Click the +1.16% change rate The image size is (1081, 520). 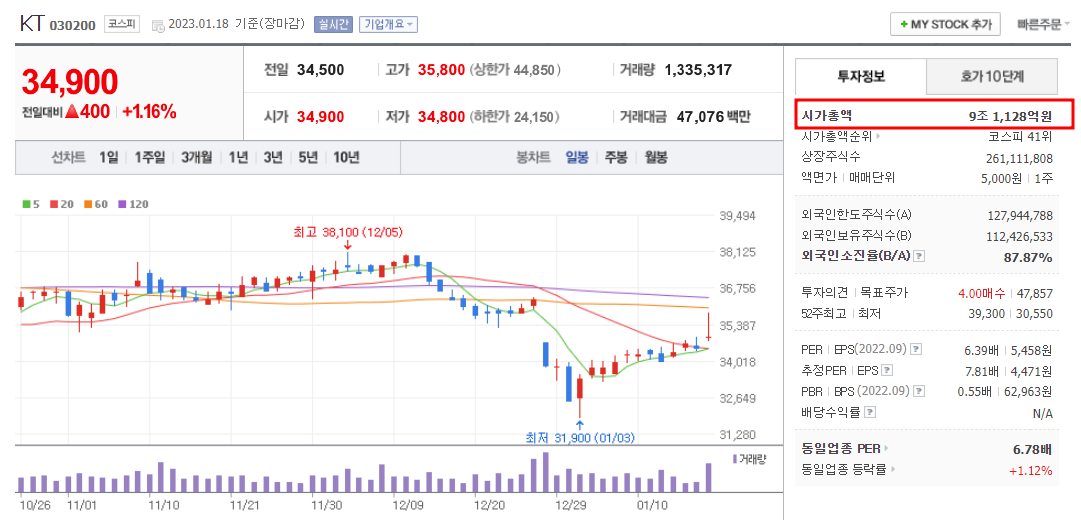(x=150, y=111)
